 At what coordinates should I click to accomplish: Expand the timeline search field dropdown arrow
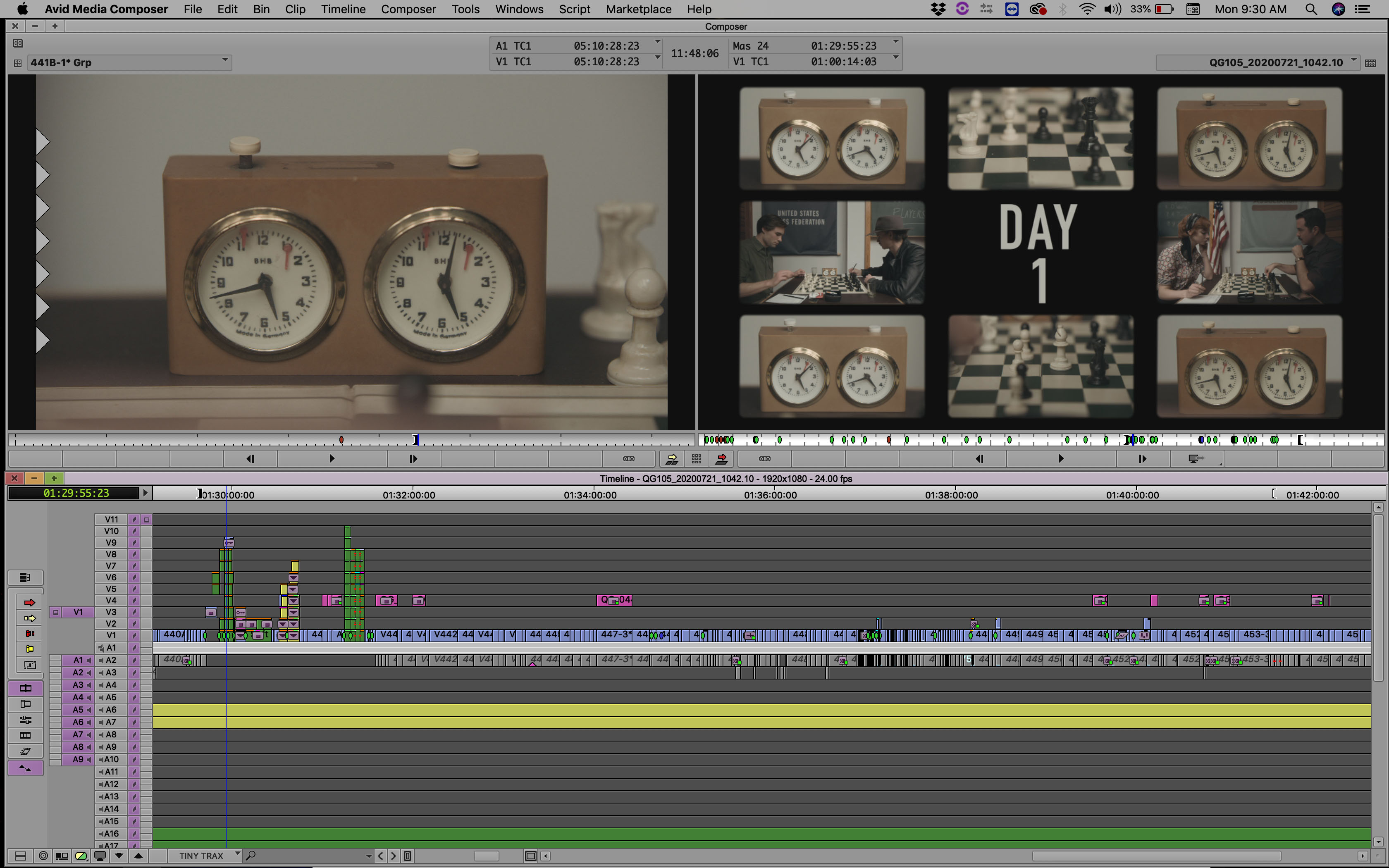tap(368, 856)
